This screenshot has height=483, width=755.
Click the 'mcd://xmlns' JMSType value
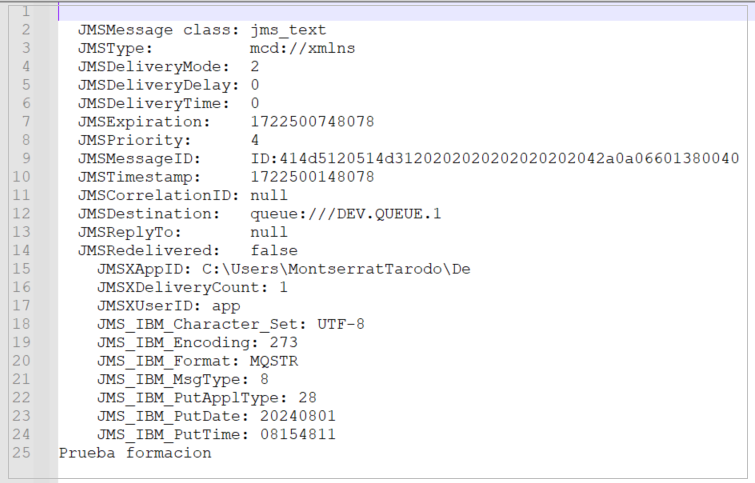pos(302,48)
